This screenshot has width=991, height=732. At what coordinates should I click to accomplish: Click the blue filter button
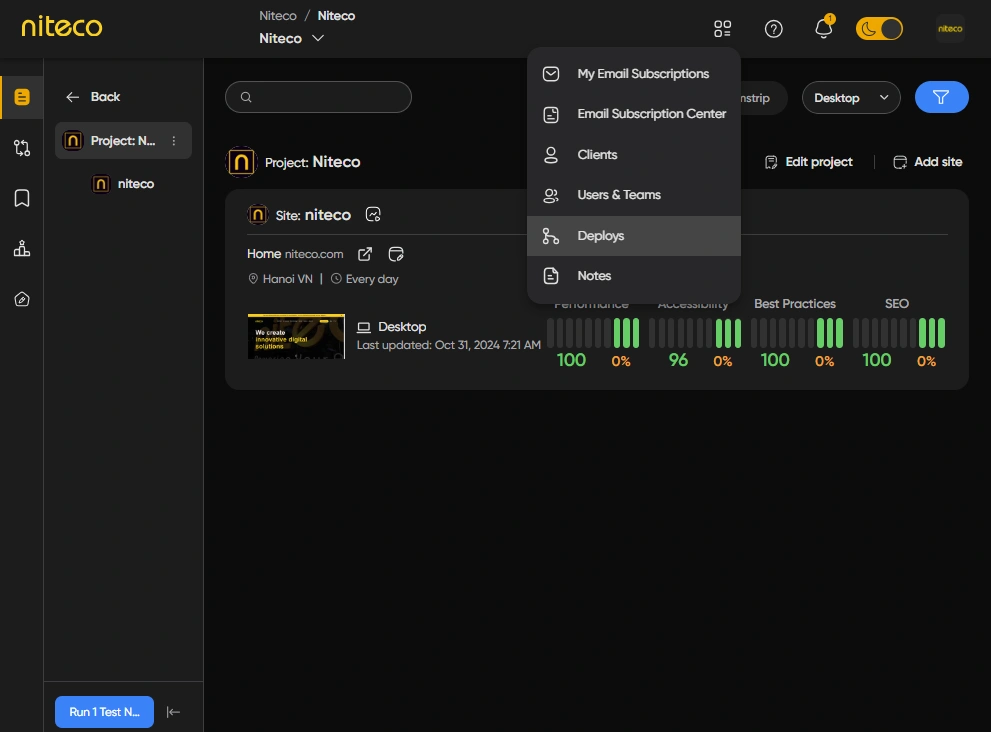tap(941, 97)
